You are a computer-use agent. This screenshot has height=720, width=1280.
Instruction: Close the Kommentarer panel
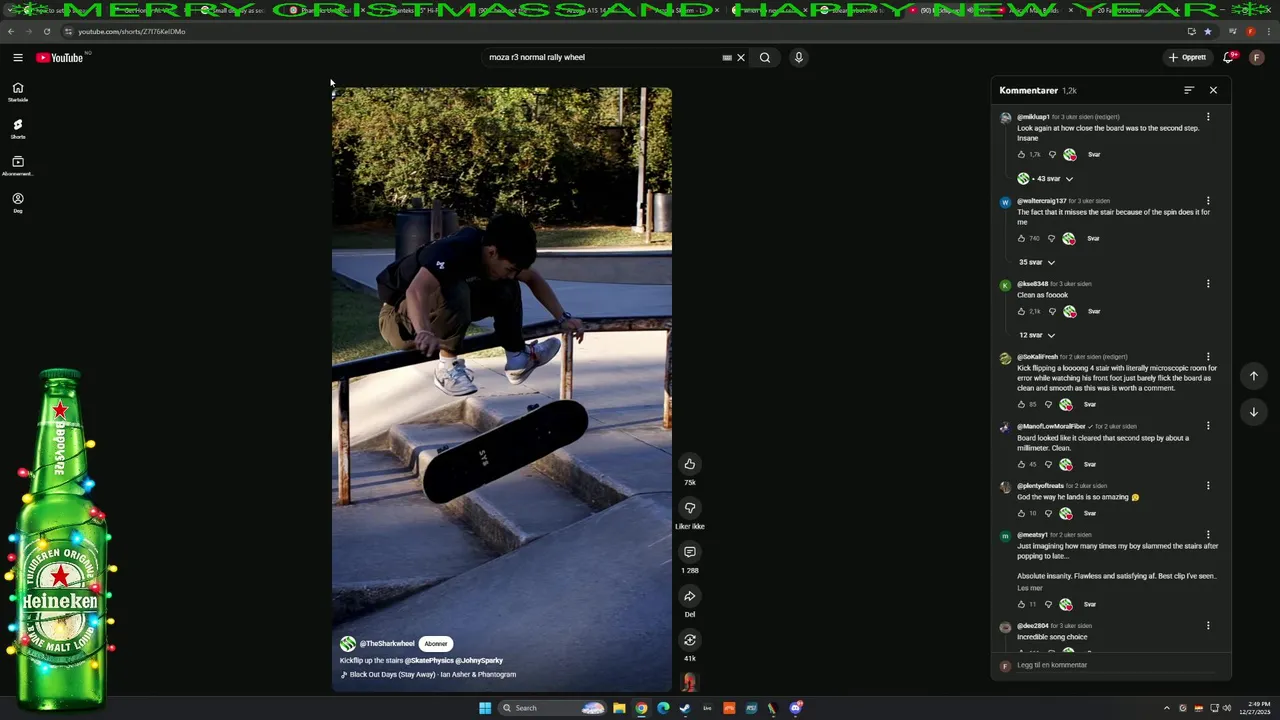pyautogui.click(x=1214, y=90)
